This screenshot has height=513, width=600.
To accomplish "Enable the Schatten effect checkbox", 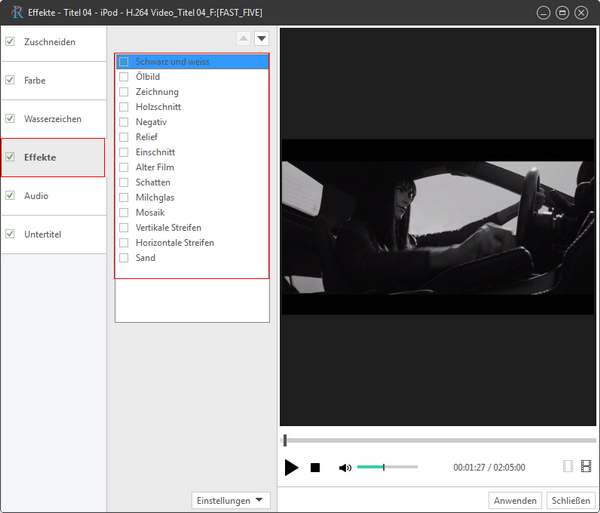I will [124, 182].
